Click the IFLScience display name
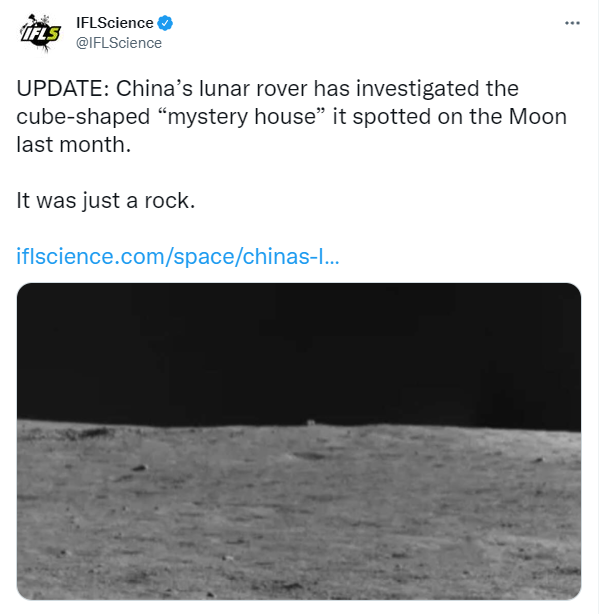Viewport: 603px width, 614px height. pyautogui.click(x=115, y=23)
